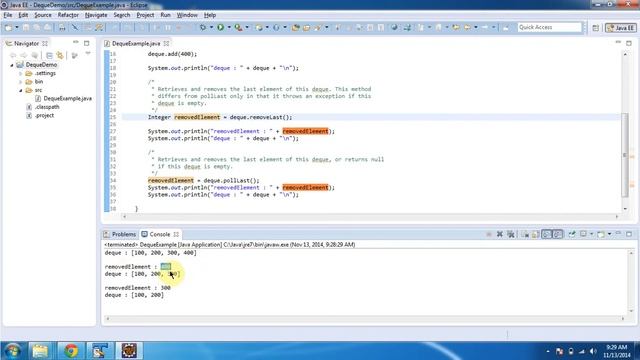Open New wizard dropdown arrow
Image resolution: width=640 pixels, height=360 pixels.
click(x=16, y=27)
